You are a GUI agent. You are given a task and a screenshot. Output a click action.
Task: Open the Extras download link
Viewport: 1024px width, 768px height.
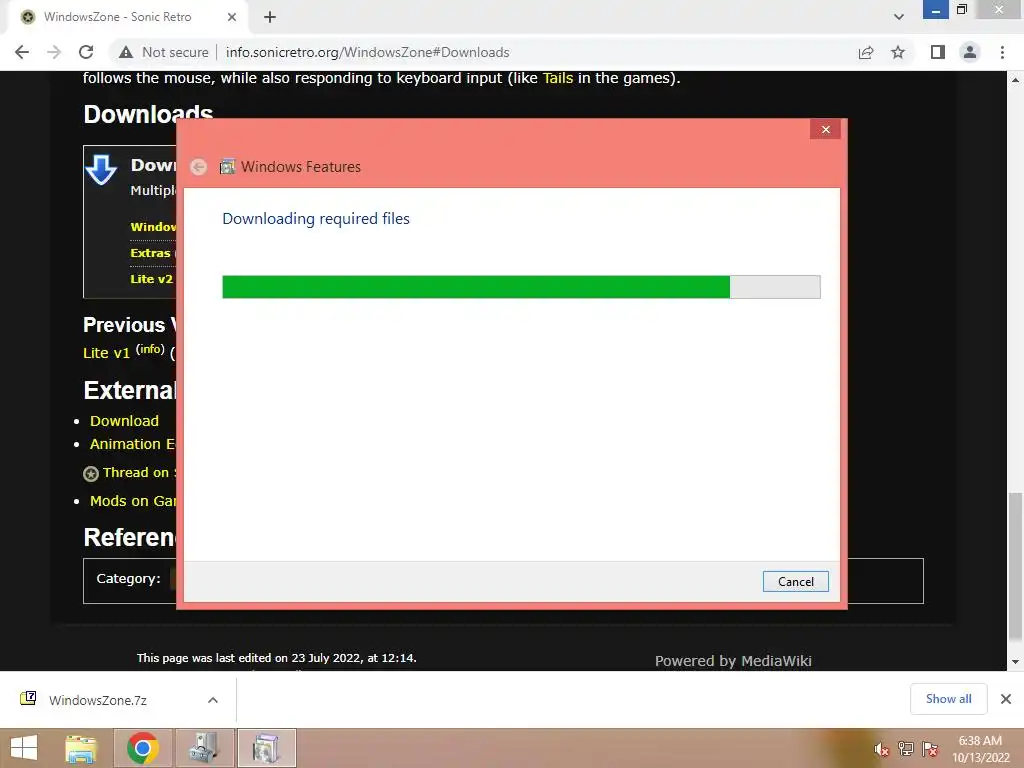[150, 253]
